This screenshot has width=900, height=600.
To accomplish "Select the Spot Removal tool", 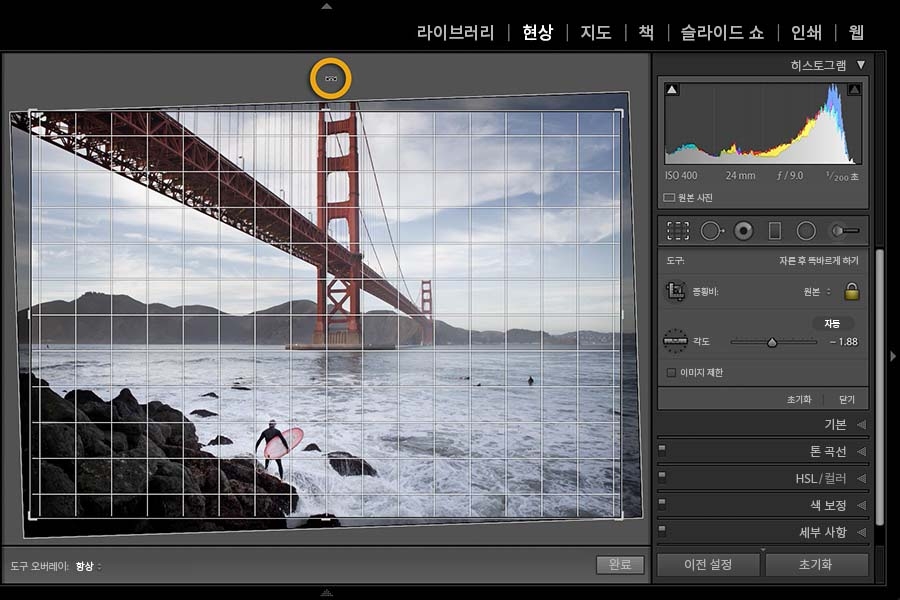I will click(712, 231).
